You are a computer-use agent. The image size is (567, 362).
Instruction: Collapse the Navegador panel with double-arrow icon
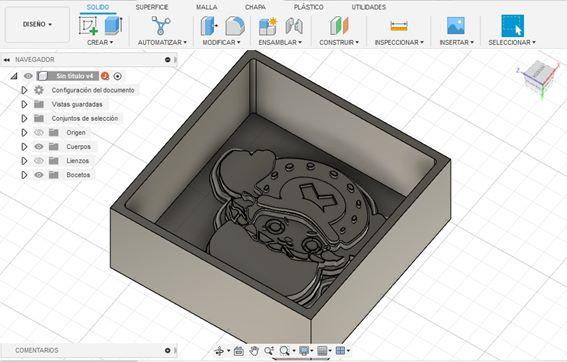(x=7, y=60)
